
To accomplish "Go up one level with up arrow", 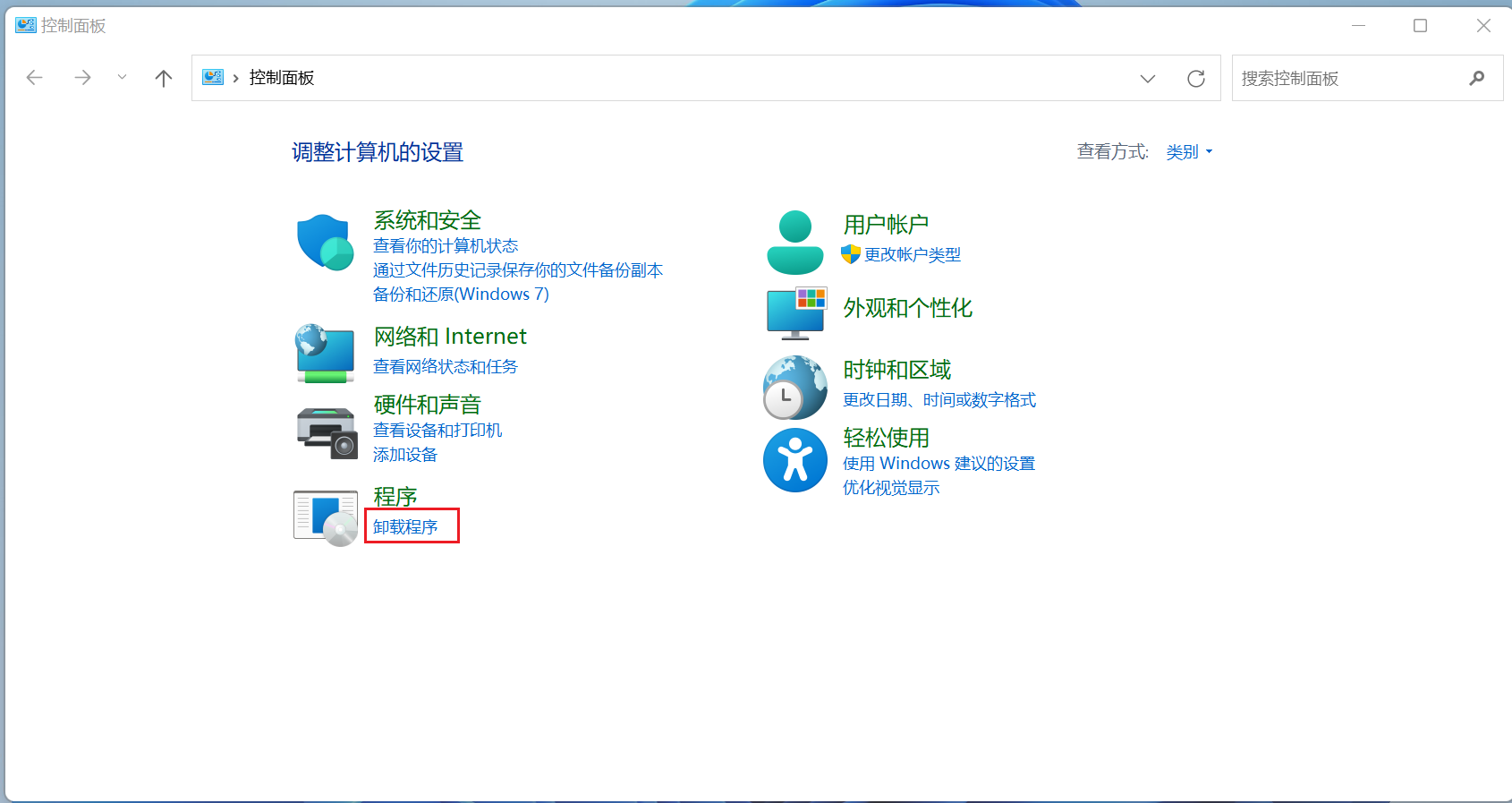I will click(x=163, y=78).
